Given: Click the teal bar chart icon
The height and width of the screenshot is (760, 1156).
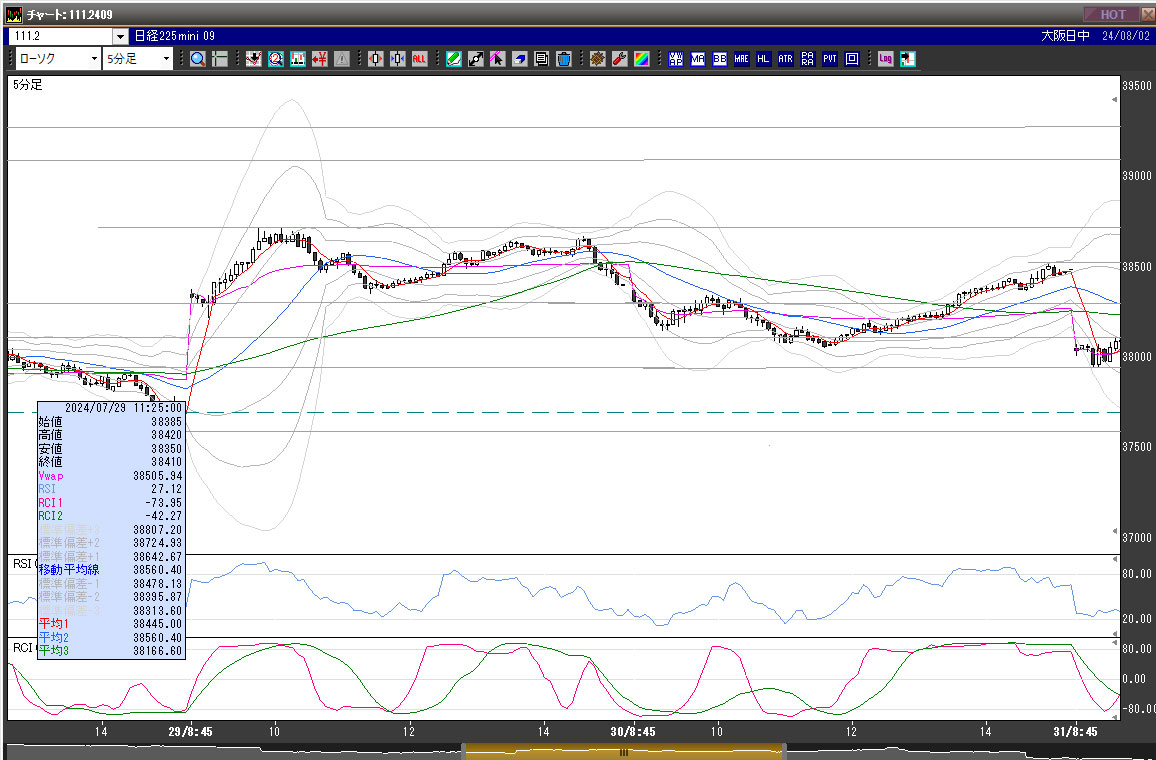Looking at the screenshot, I should (x=298, y=59).
